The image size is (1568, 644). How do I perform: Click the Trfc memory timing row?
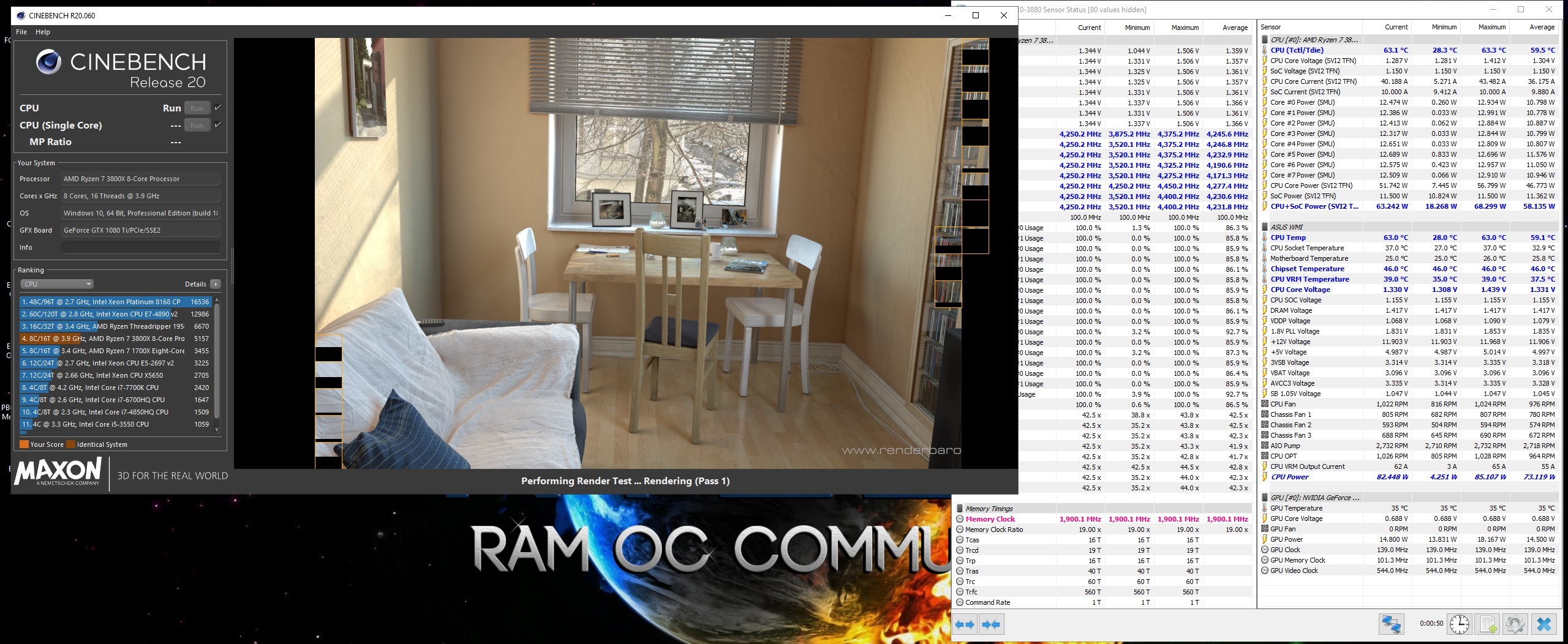[1102, 592]
